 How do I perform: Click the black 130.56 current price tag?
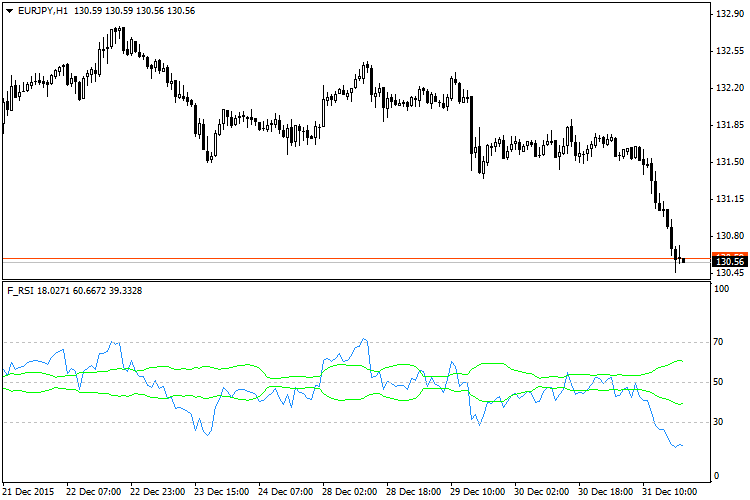(727, 261)
